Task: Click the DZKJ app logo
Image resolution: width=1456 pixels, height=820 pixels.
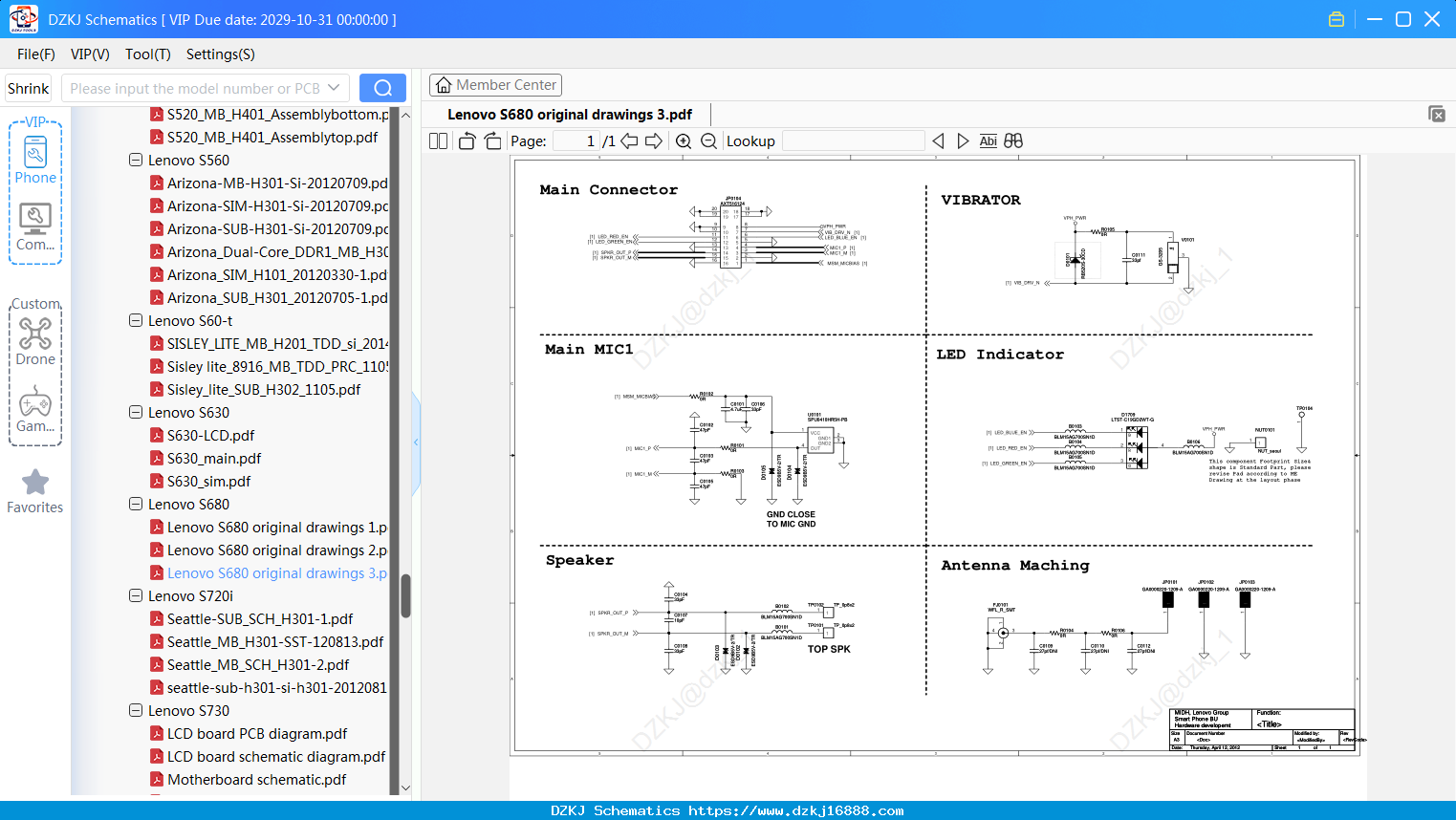Action: point(24,19)
